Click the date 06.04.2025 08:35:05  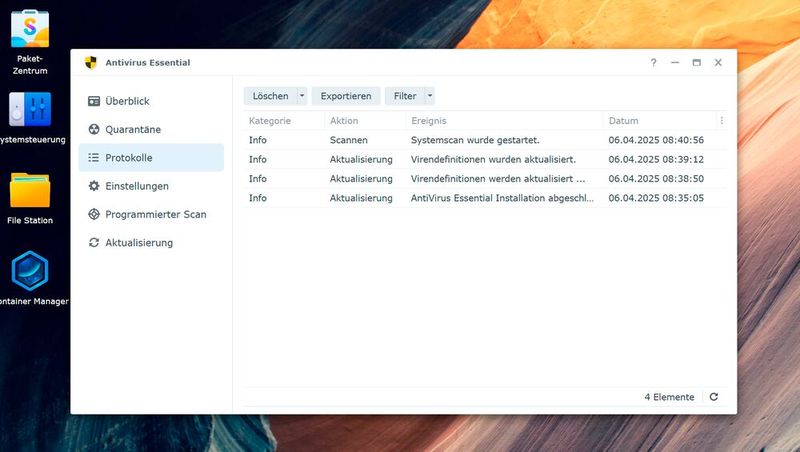656,198
